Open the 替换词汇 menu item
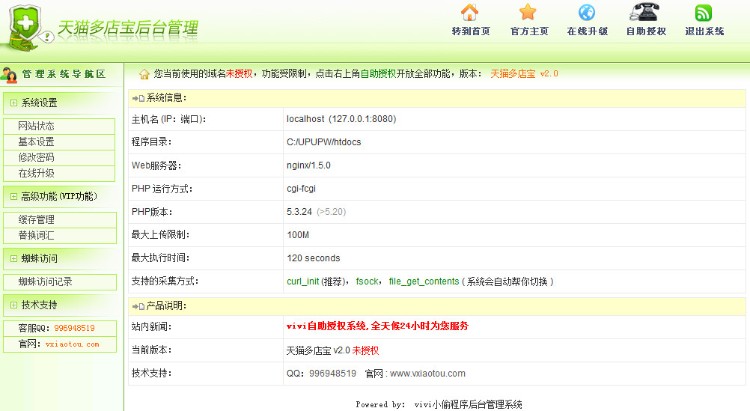 click(x=36, y=235)
